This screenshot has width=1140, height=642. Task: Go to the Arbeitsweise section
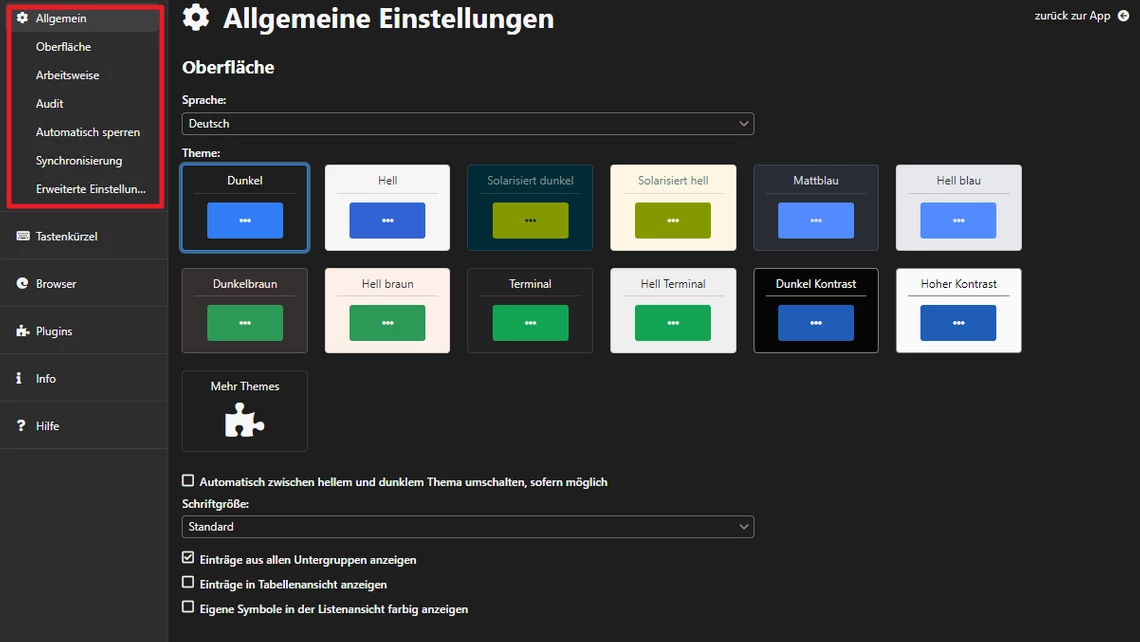click(x=67, y=75)
